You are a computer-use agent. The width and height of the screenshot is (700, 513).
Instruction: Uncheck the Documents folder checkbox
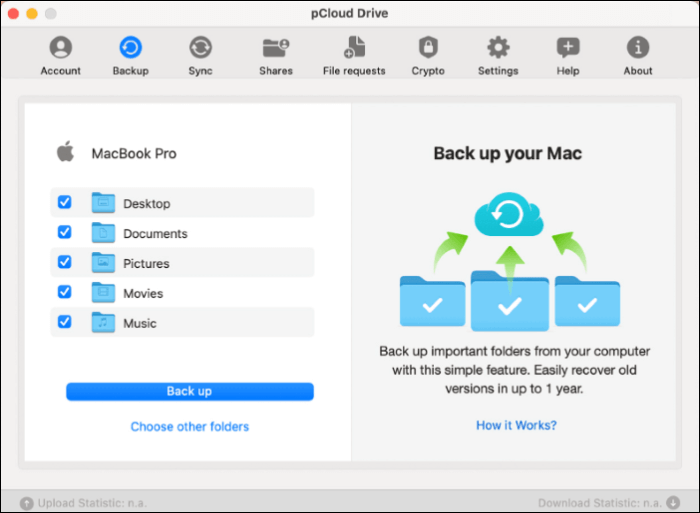[65, 232]
